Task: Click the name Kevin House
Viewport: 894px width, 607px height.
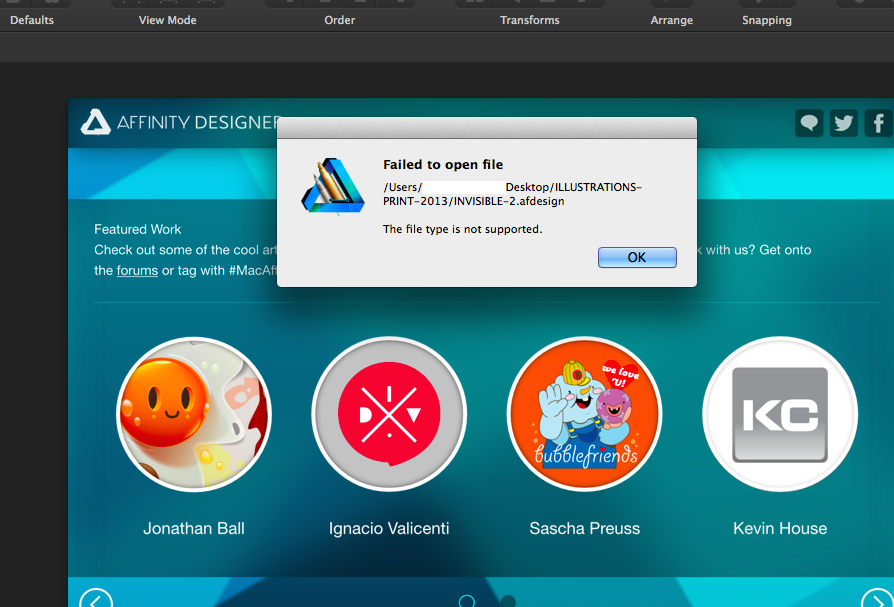Action: [780, 528]
